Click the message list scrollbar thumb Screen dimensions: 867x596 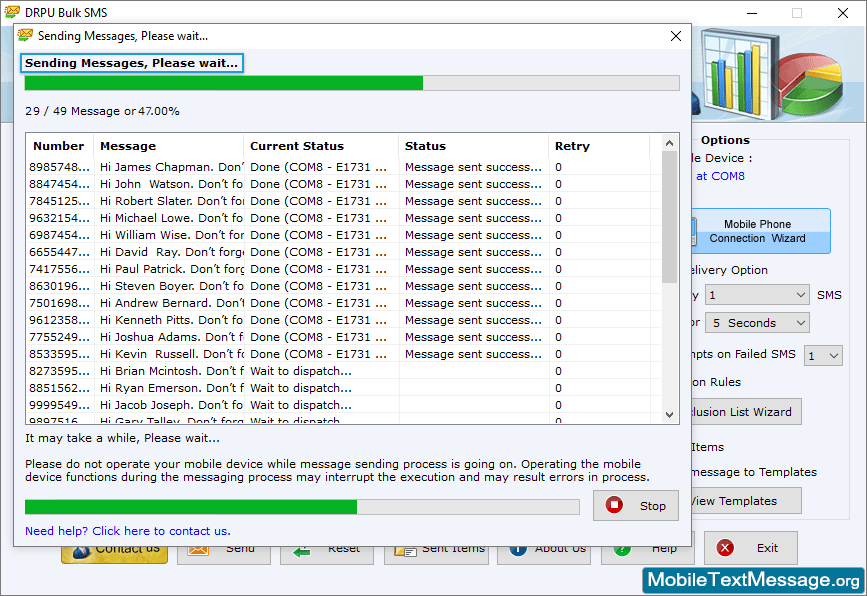[669, 216]
